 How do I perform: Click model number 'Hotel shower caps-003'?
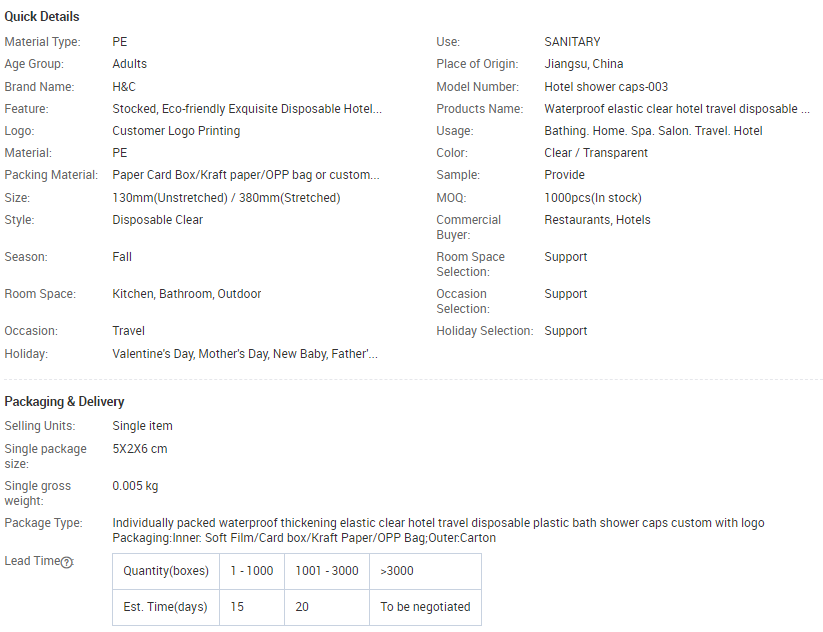point(606,87)
